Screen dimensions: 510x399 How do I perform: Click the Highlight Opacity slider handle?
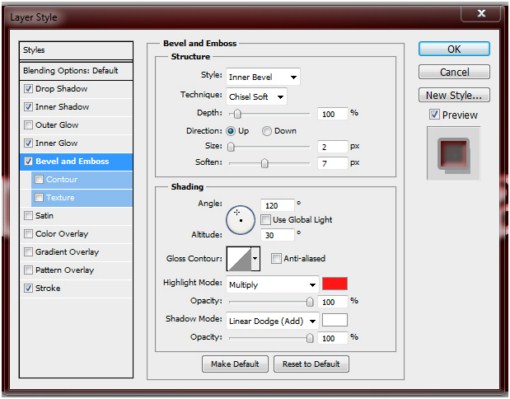click(310, 302)
